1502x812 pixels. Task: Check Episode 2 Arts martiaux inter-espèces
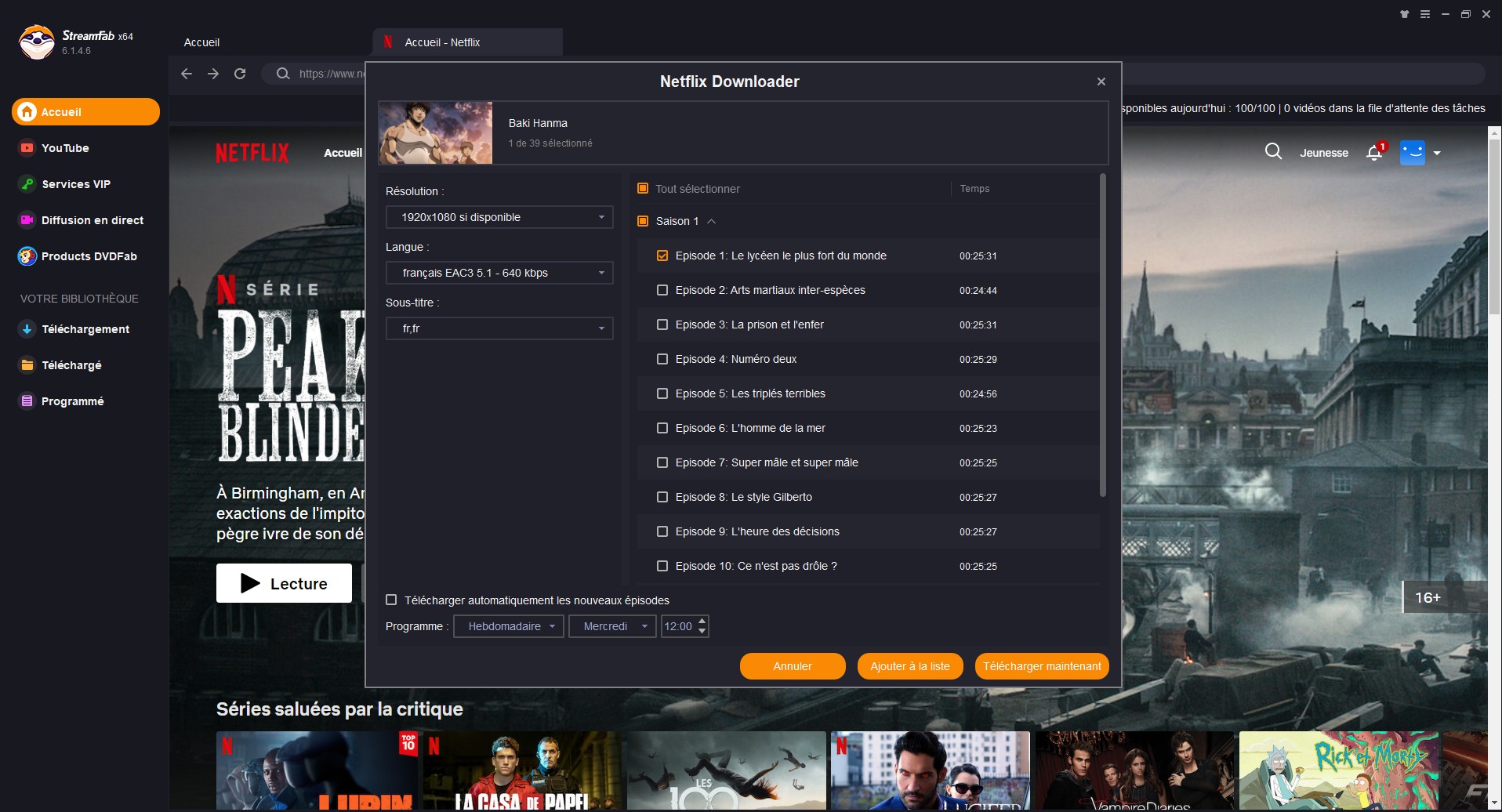click(x=662, y=290)
